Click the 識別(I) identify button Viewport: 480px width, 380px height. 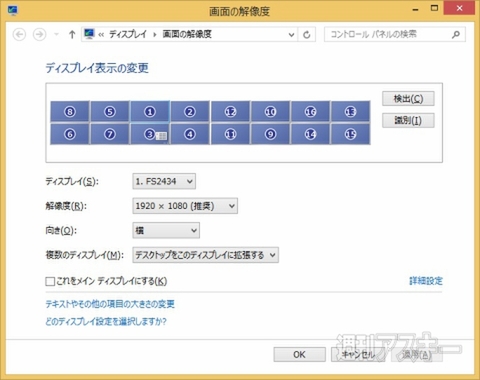pyautogui.click(x=408, y=120)
